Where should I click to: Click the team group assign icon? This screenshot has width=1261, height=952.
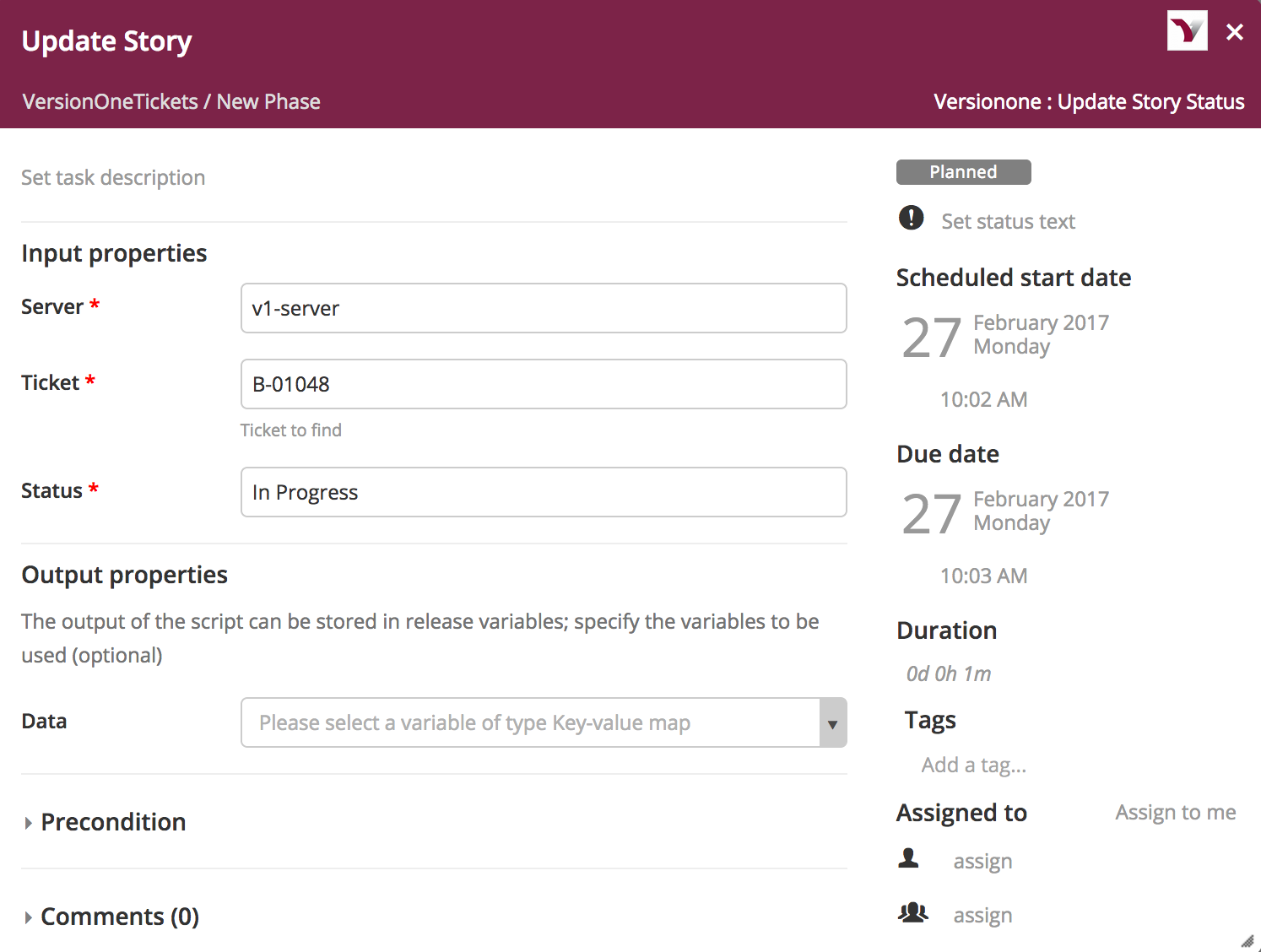point(912,912)
